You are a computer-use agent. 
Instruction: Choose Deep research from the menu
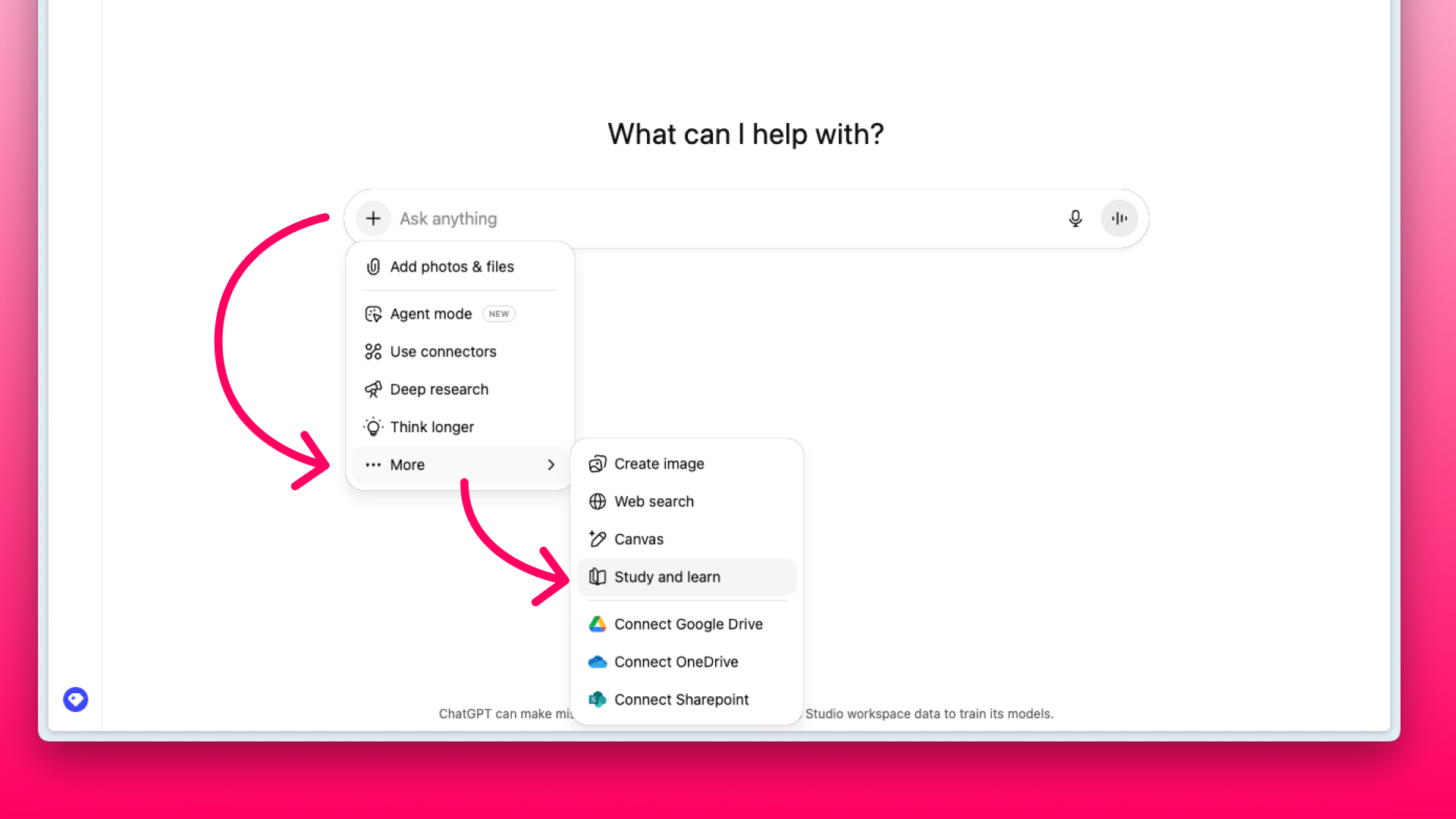coord(438,389)
